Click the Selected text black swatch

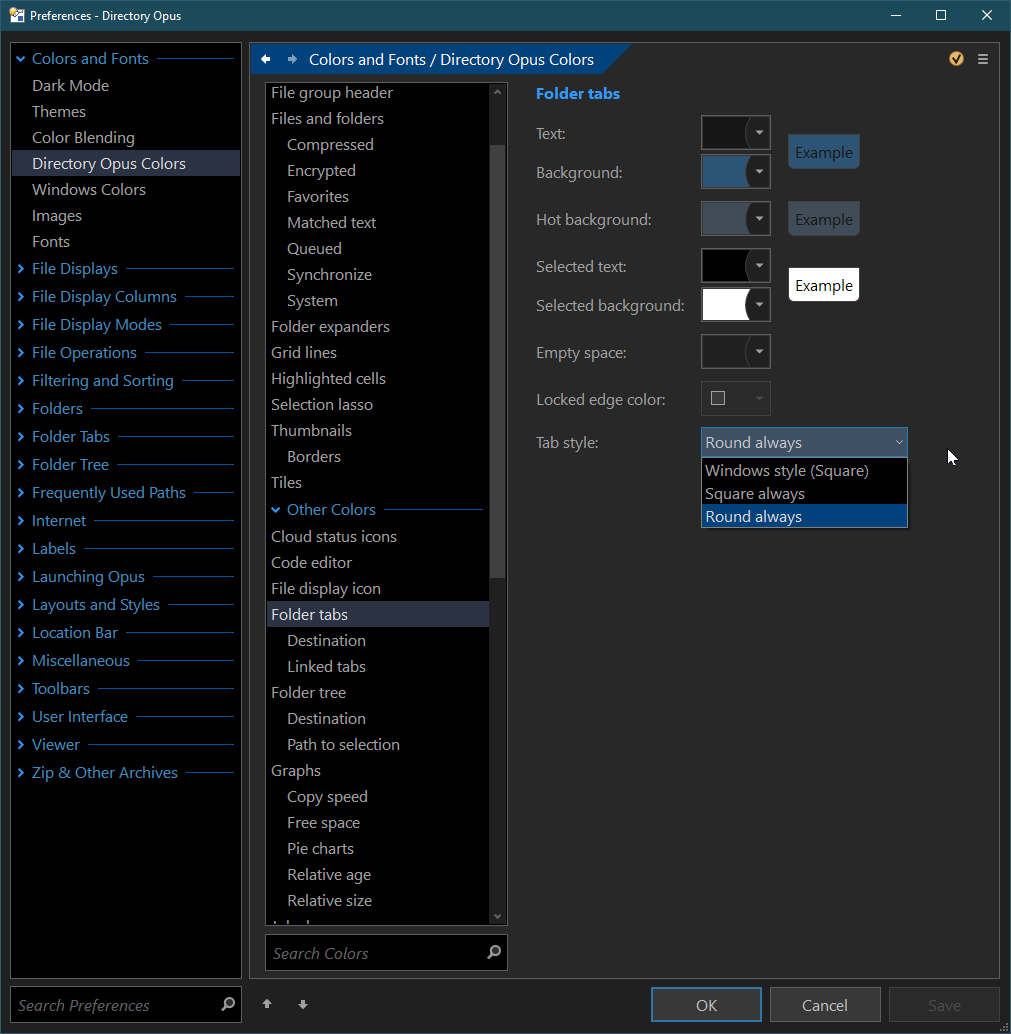pyautogui.click(x=725, y=266)
